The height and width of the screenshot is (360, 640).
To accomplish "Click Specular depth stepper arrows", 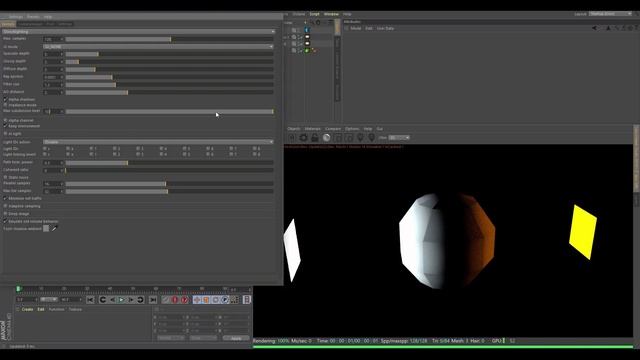I will click(x=62, y=54).
